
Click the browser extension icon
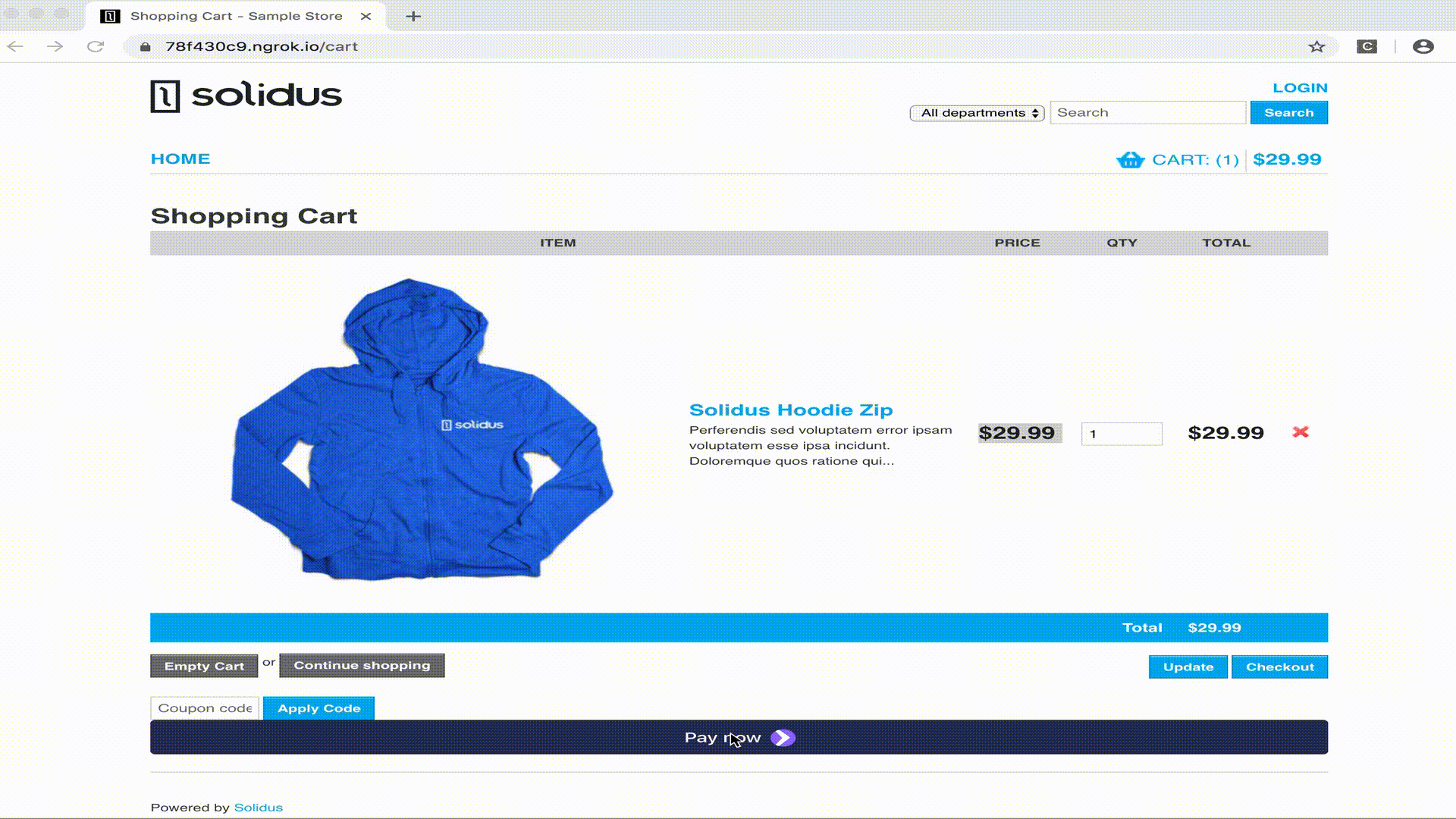click(x=1367, y=46)
